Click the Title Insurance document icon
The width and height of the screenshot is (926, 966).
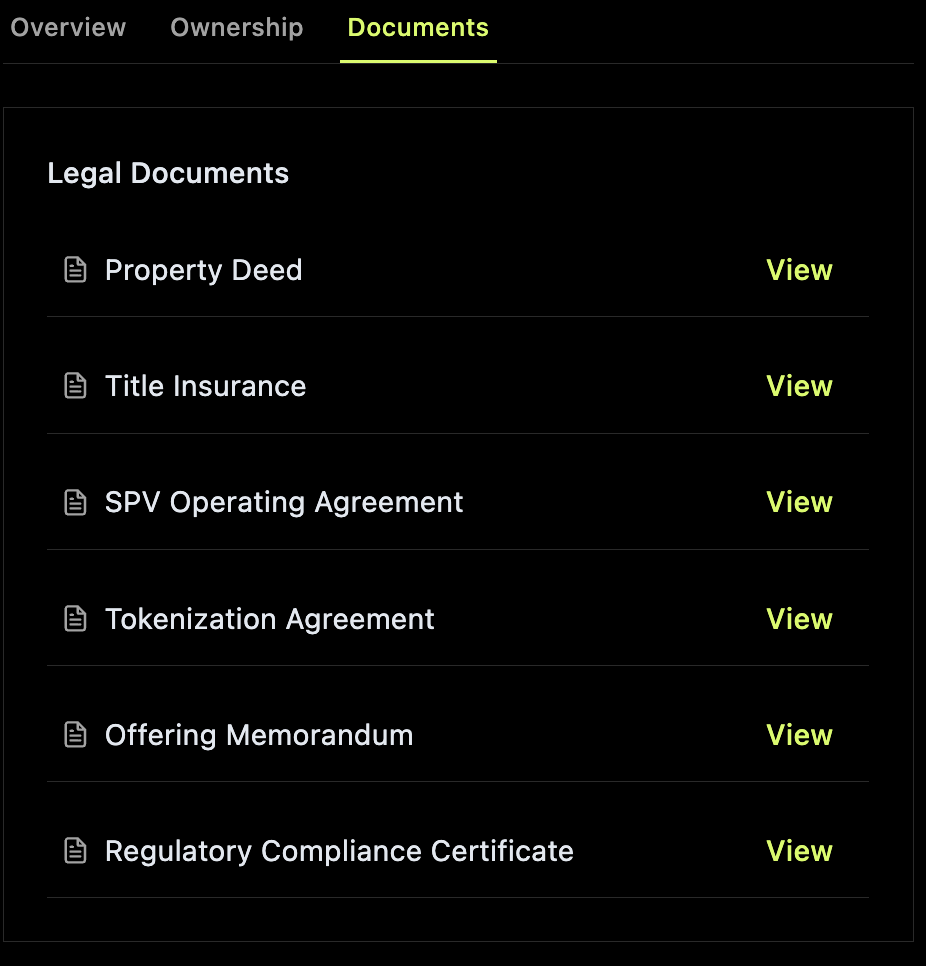click(x=75, y=386)
